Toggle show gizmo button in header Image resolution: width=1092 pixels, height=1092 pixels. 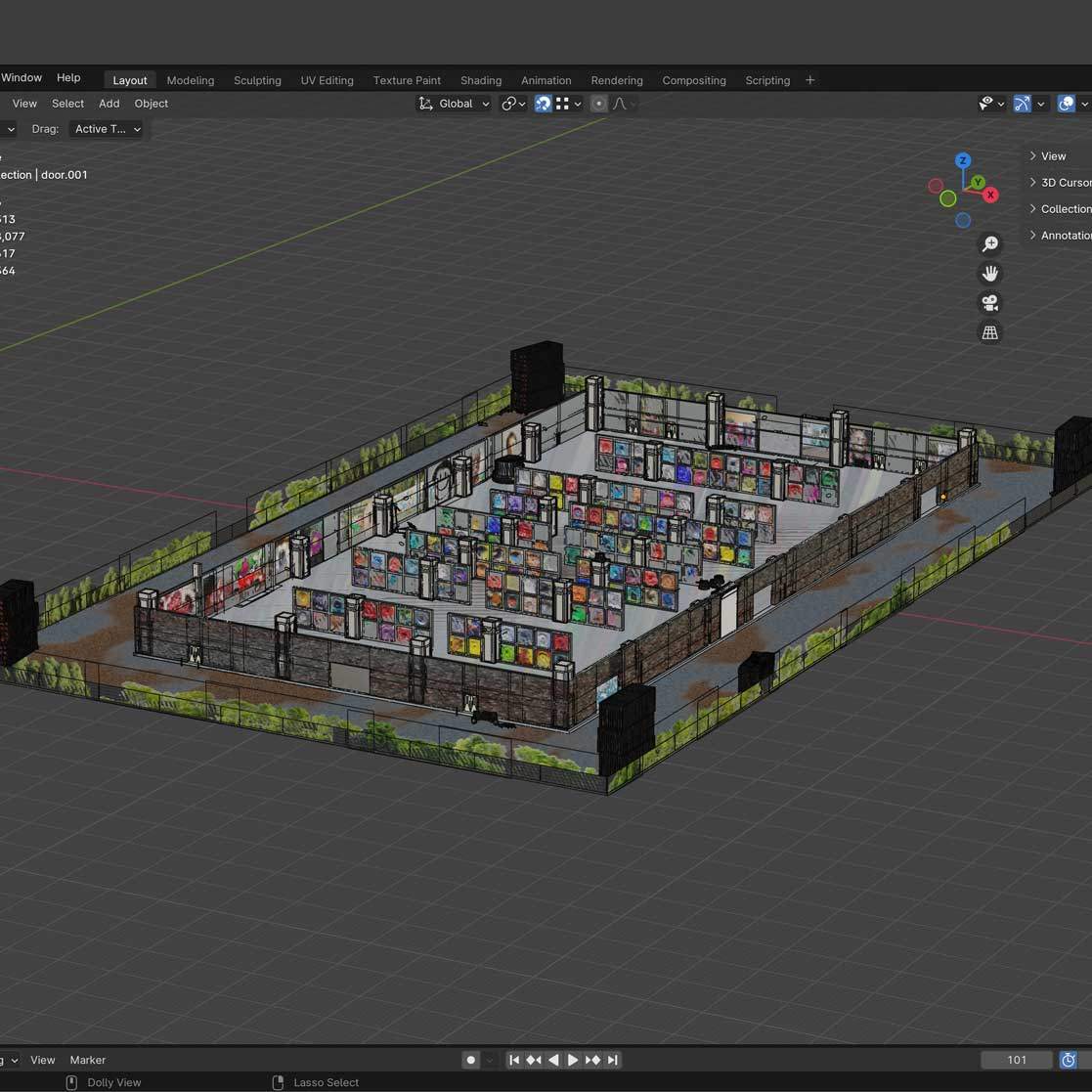coord(1022,104)
